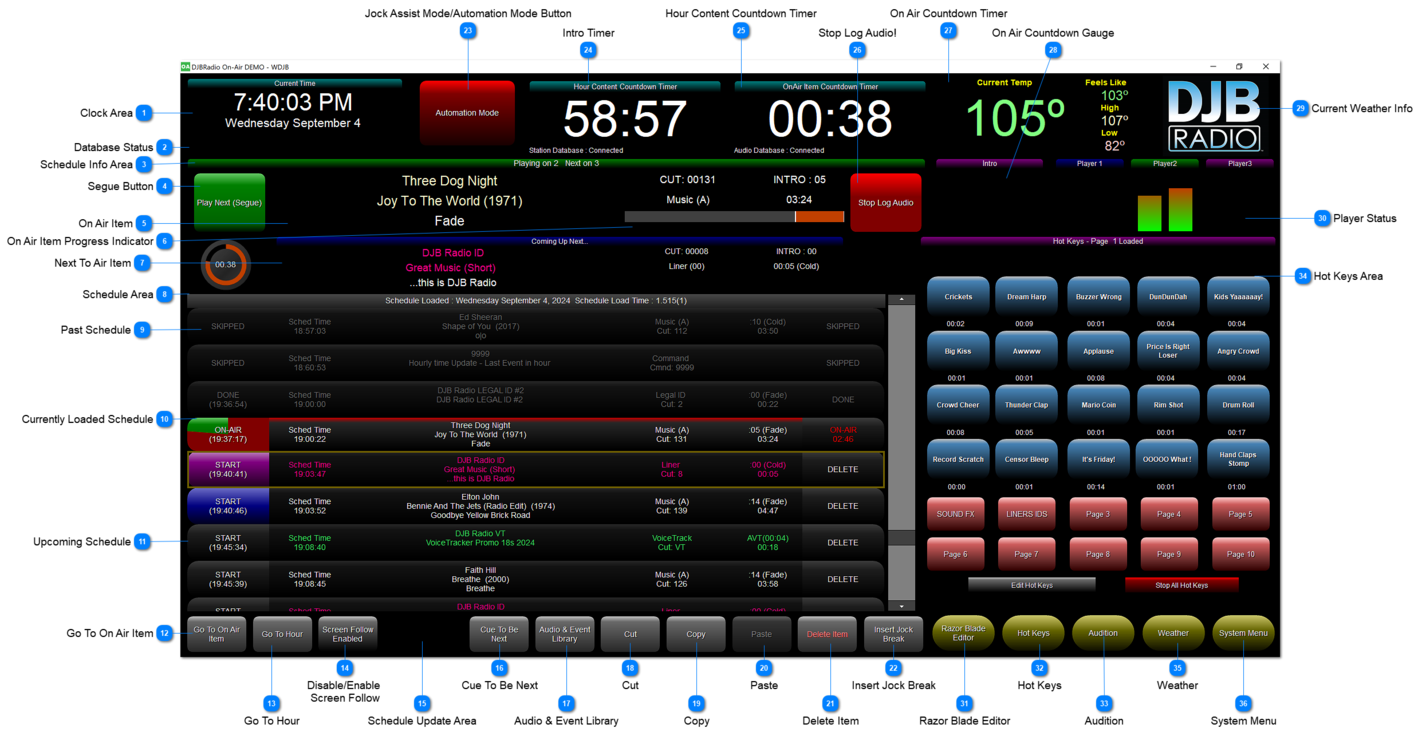The image size is (1422, 736).
Task: Click Go To Hour button
Action: click(282, 634)
